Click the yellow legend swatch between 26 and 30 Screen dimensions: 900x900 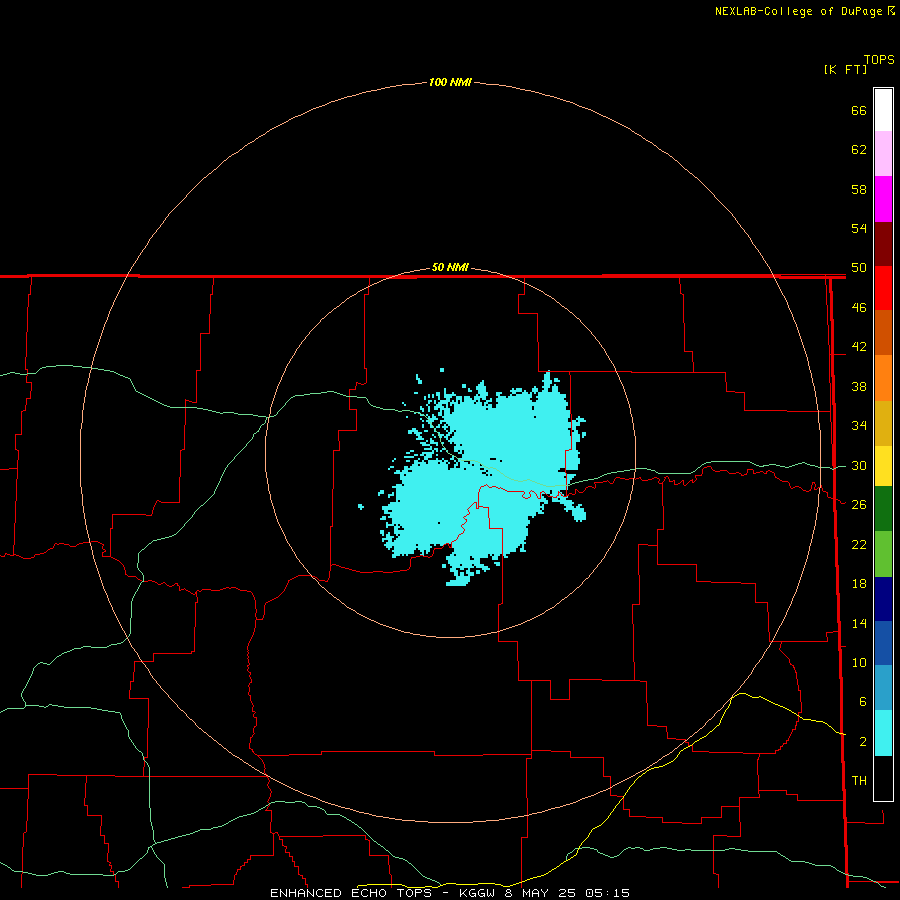[883, 465]
